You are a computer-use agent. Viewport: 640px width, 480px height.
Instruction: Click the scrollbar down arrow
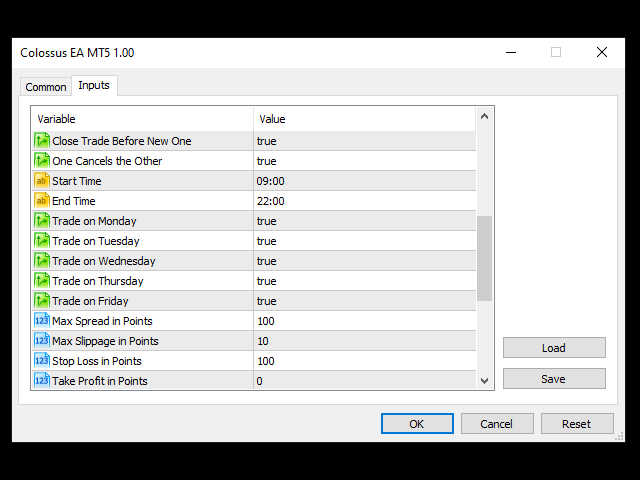coord(484,381)
